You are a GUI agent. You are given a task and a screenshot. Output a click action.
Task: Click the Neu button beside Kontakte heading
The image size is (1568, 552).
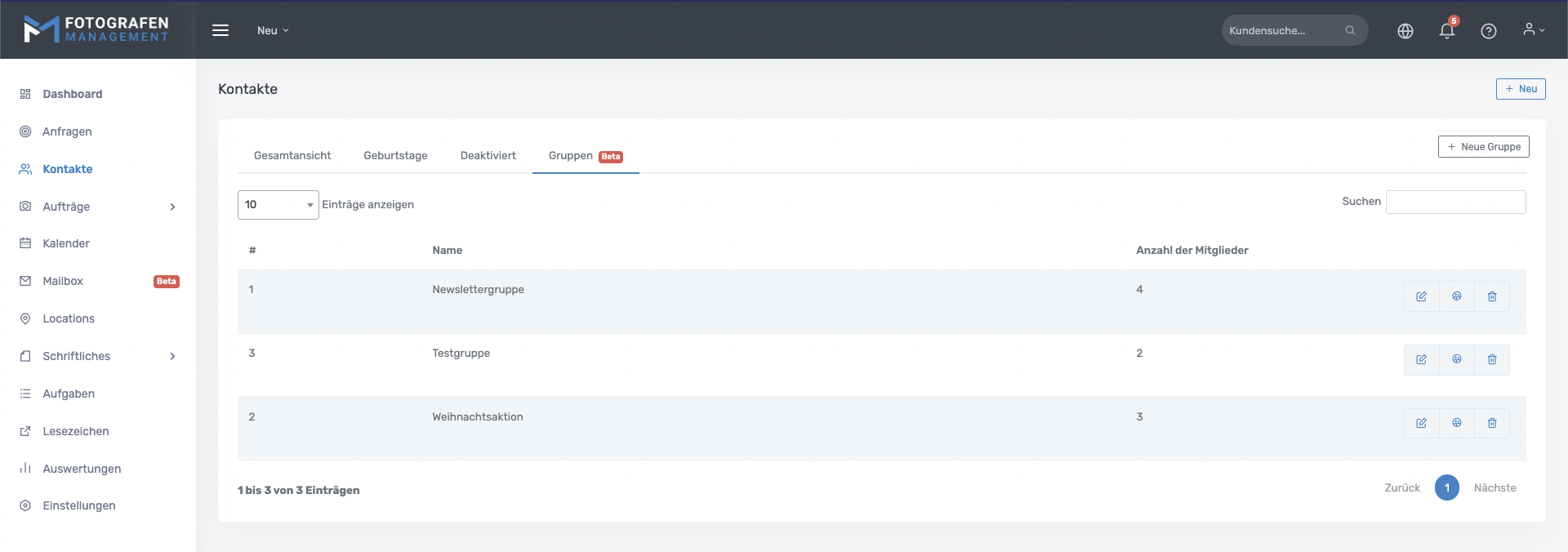click(1520, 89)
